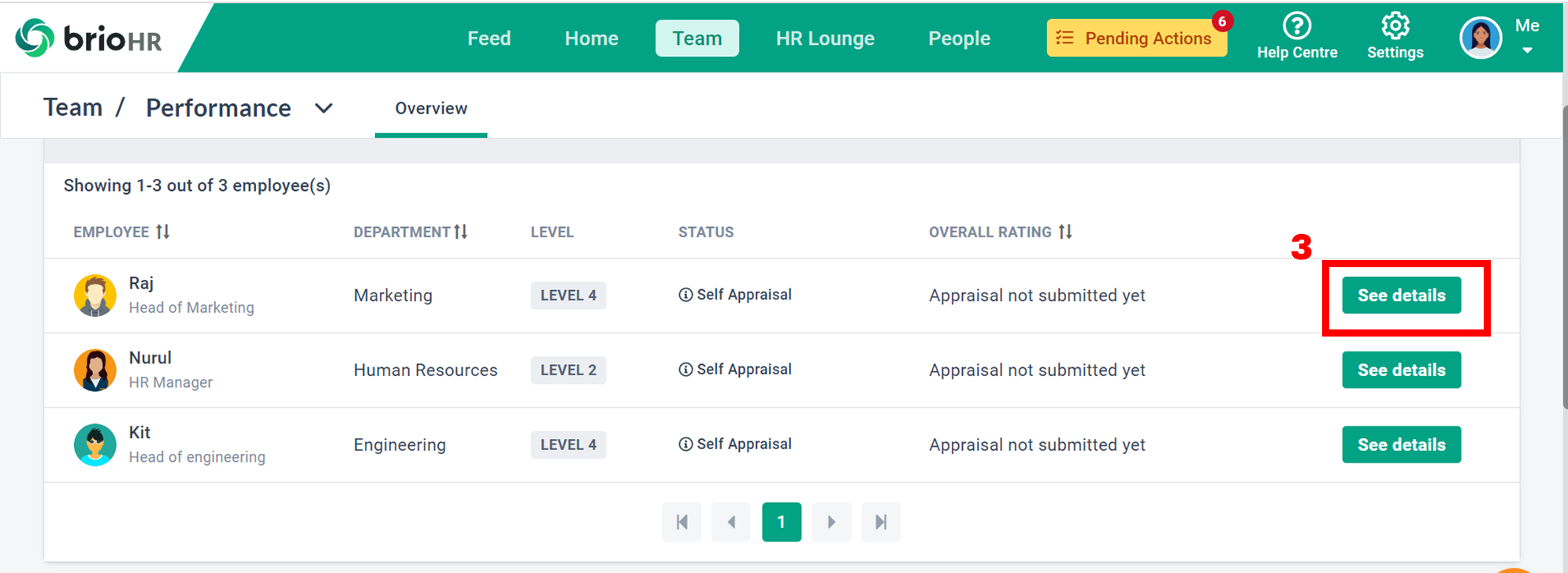Expand the Performance section dropdown chevron

pyautogui.click(x=324, y=108)
